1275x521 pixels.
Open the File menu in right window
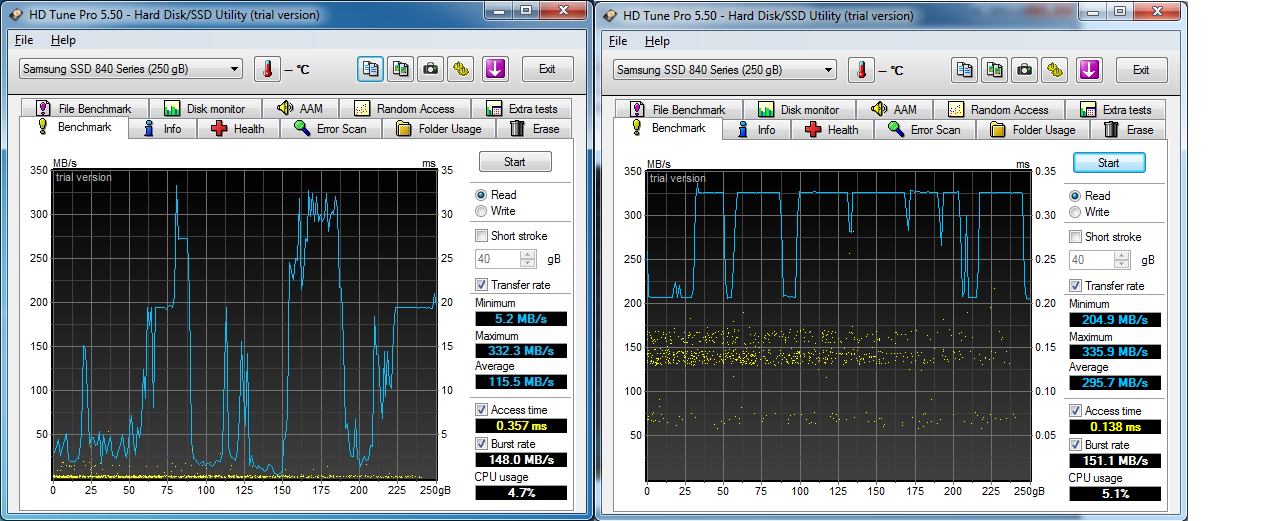pyautogui.click(x=618, y=41)
